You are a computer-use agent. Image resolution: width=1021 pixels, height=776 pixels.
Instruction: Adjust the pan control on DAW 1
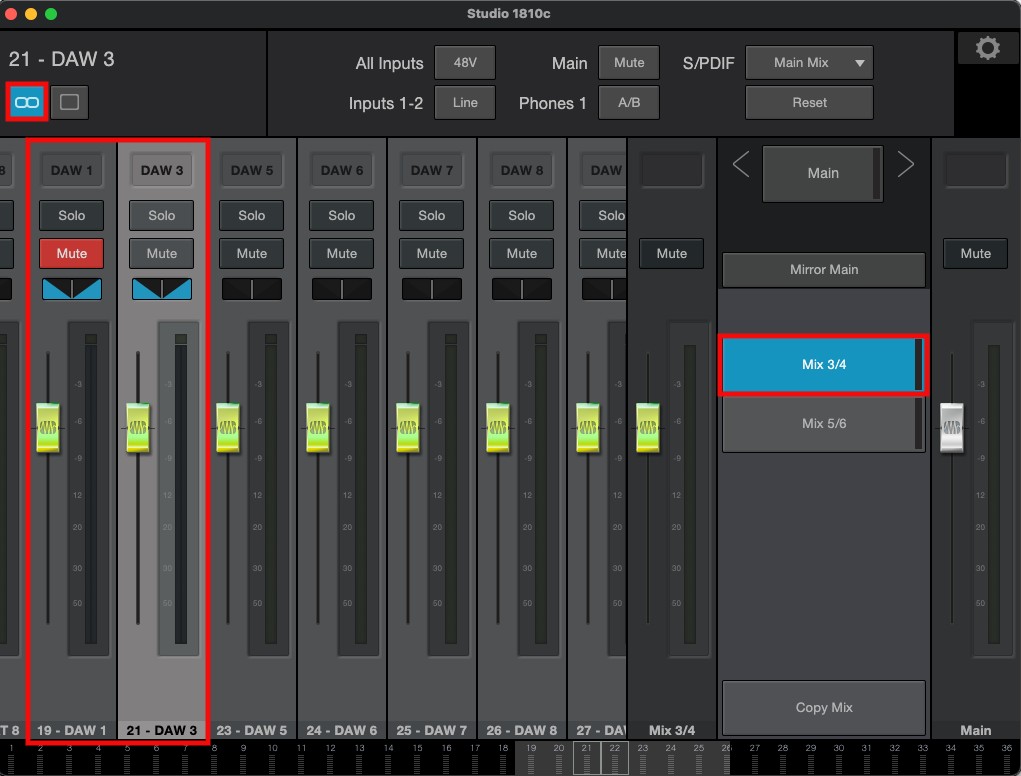[x=72, y=289]
